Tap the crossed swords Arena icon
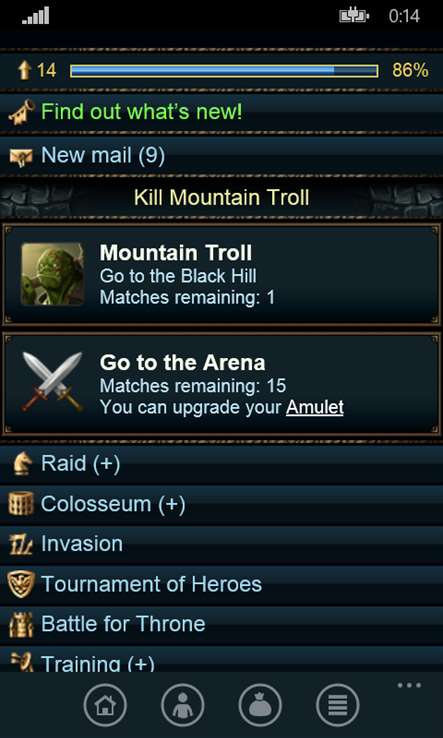The width and height of the screenshot is (443, 738). [x=52, y=382]
